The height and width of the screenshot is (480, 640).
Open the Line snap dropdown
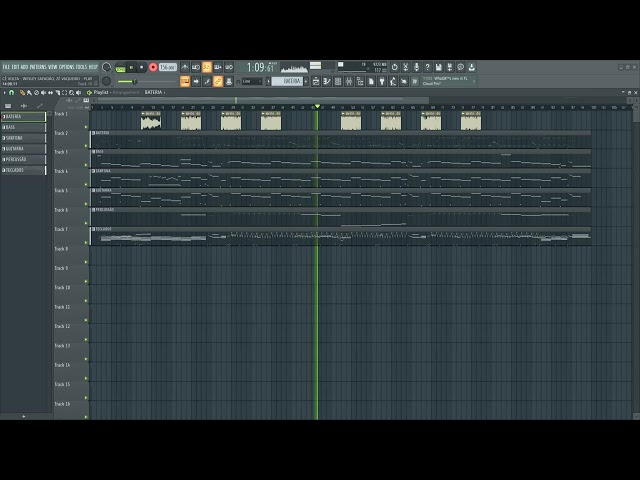coord(252,82)
